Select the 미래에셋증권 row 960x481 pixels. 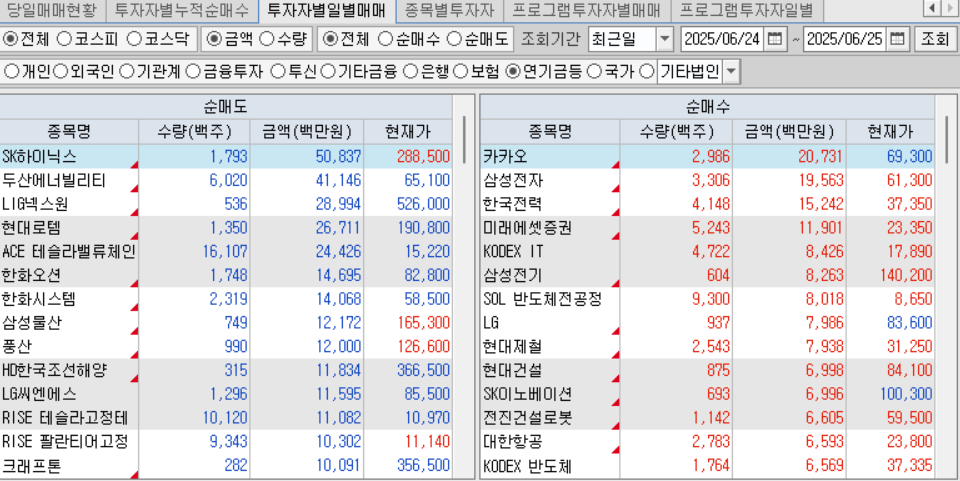708,228
